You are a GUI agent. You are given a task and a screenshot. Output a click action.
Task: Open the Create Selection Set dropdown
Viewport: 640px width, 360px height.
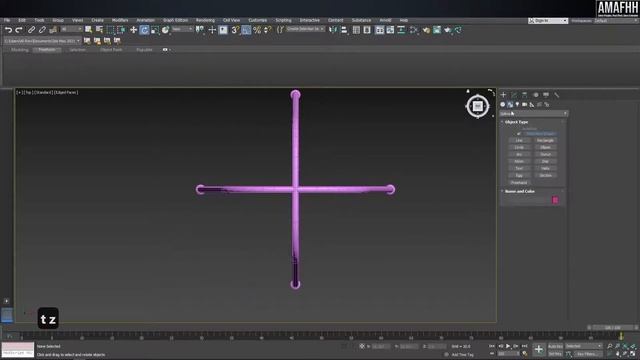click(x=305, y=29)
